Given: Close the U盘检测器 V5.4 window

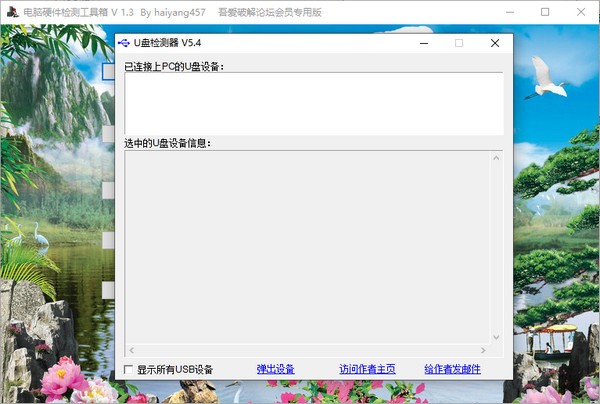Looking at the screenshot, I should tap(495, 43).
